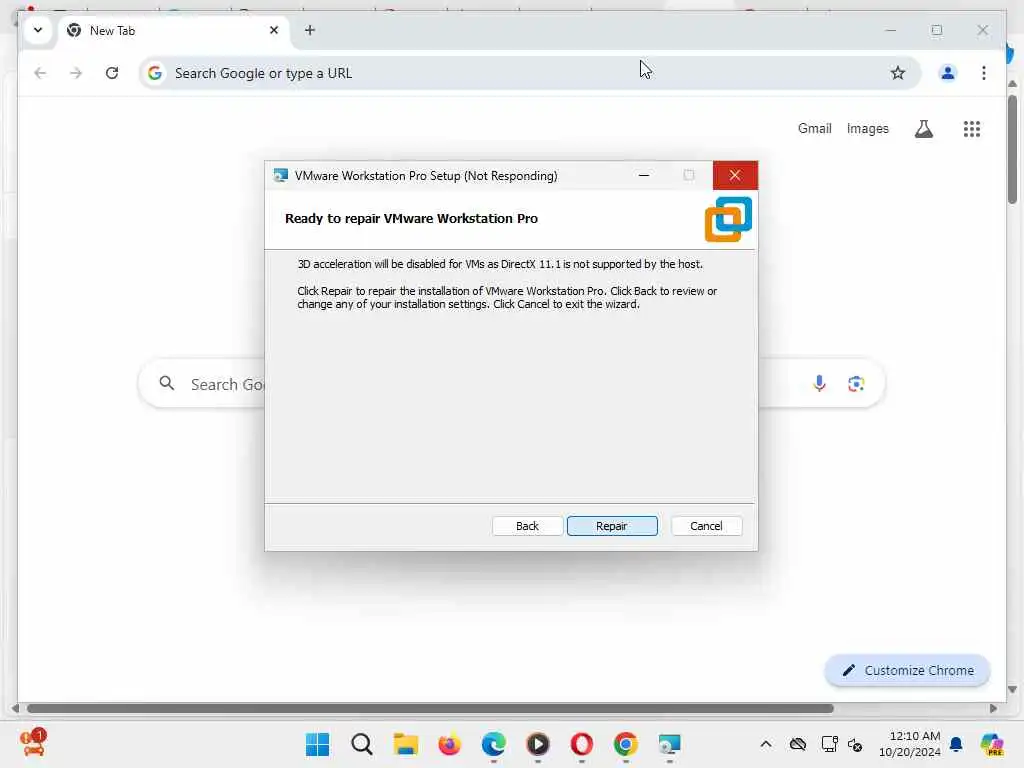Viewport: 1024px width, 768px height.
Task: Open Microsoft Edge from the taskbar
Action: (x=494, y=744)
